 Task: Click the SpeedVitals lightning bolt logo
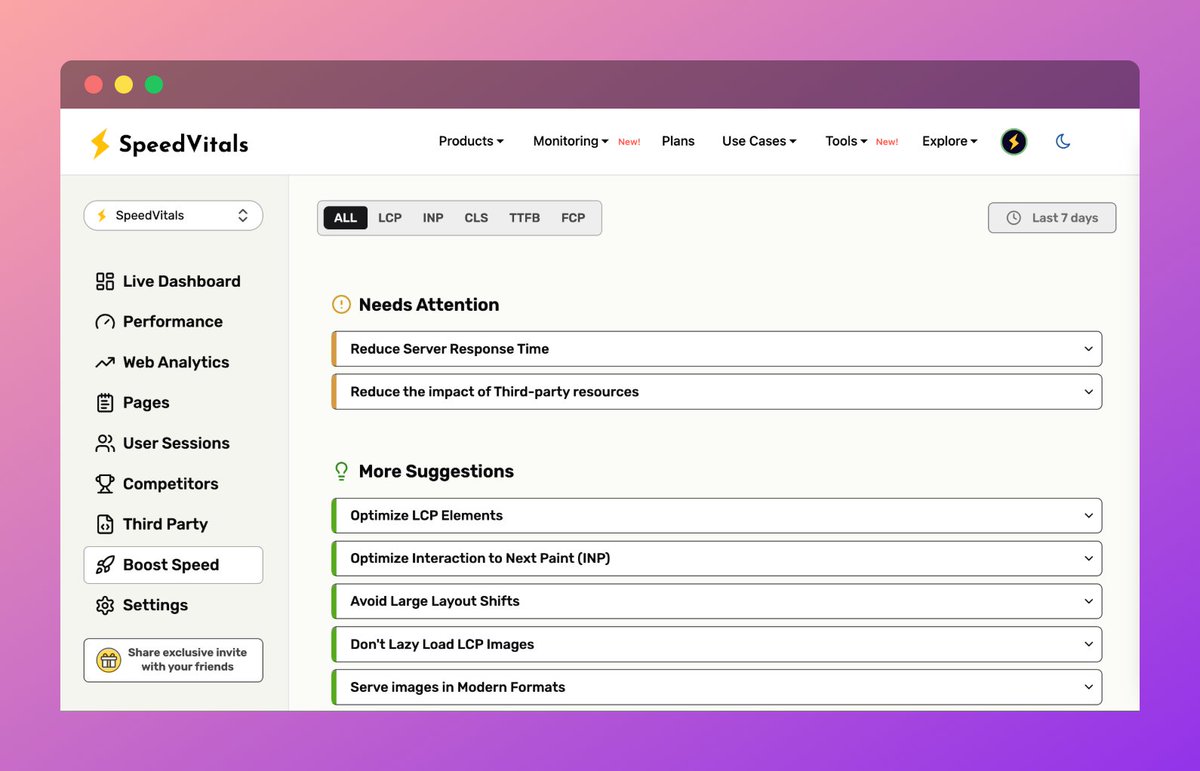[x=99, y=144]
